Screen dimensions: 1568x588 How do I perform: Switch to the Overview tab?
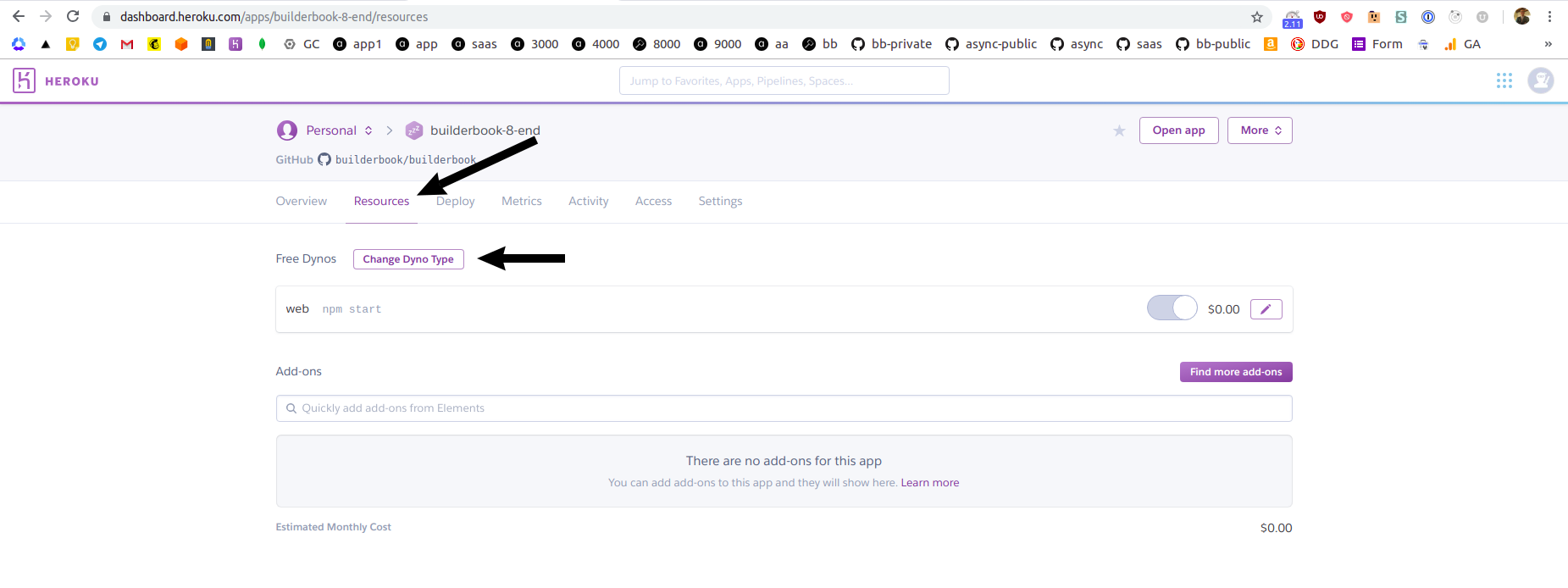tap(302, 201)
